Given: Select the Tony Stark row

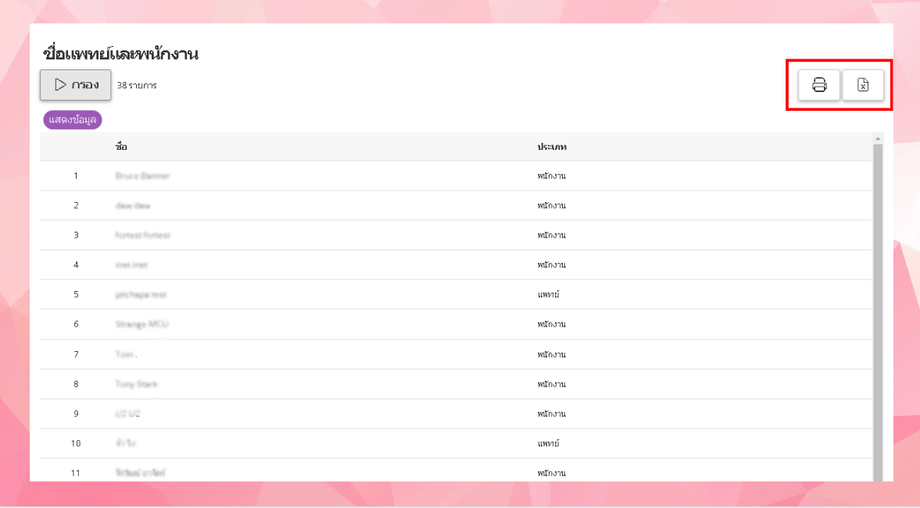Looking at the screenshot, I should [137, 384].
